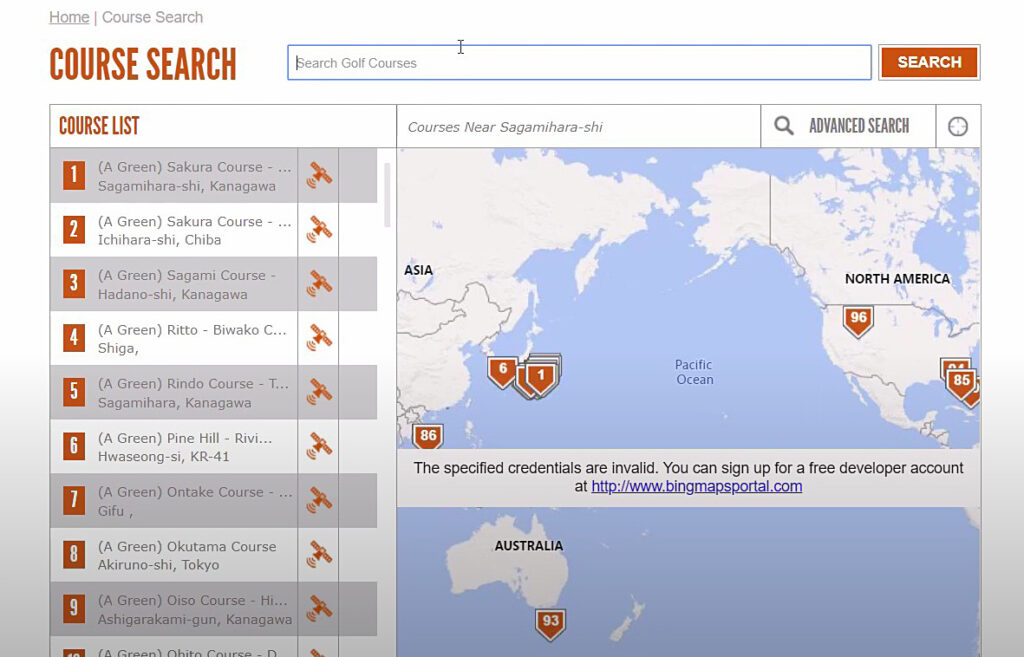The width and height of the screenshot is (1024, 657).
Task: Open satellite view for Ontake Course
Action: tap(319, 500)
